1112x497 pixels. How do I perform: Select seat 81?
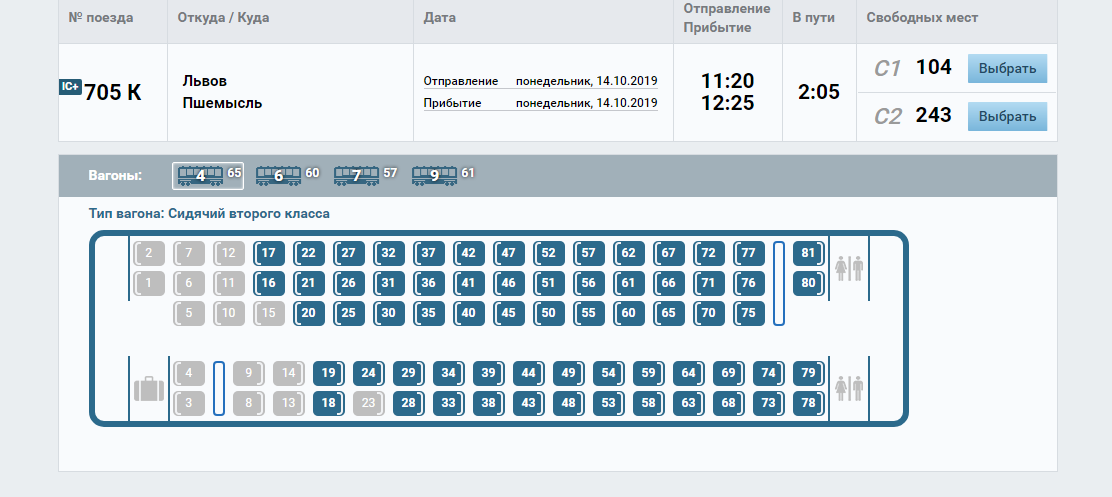[808, 253]
